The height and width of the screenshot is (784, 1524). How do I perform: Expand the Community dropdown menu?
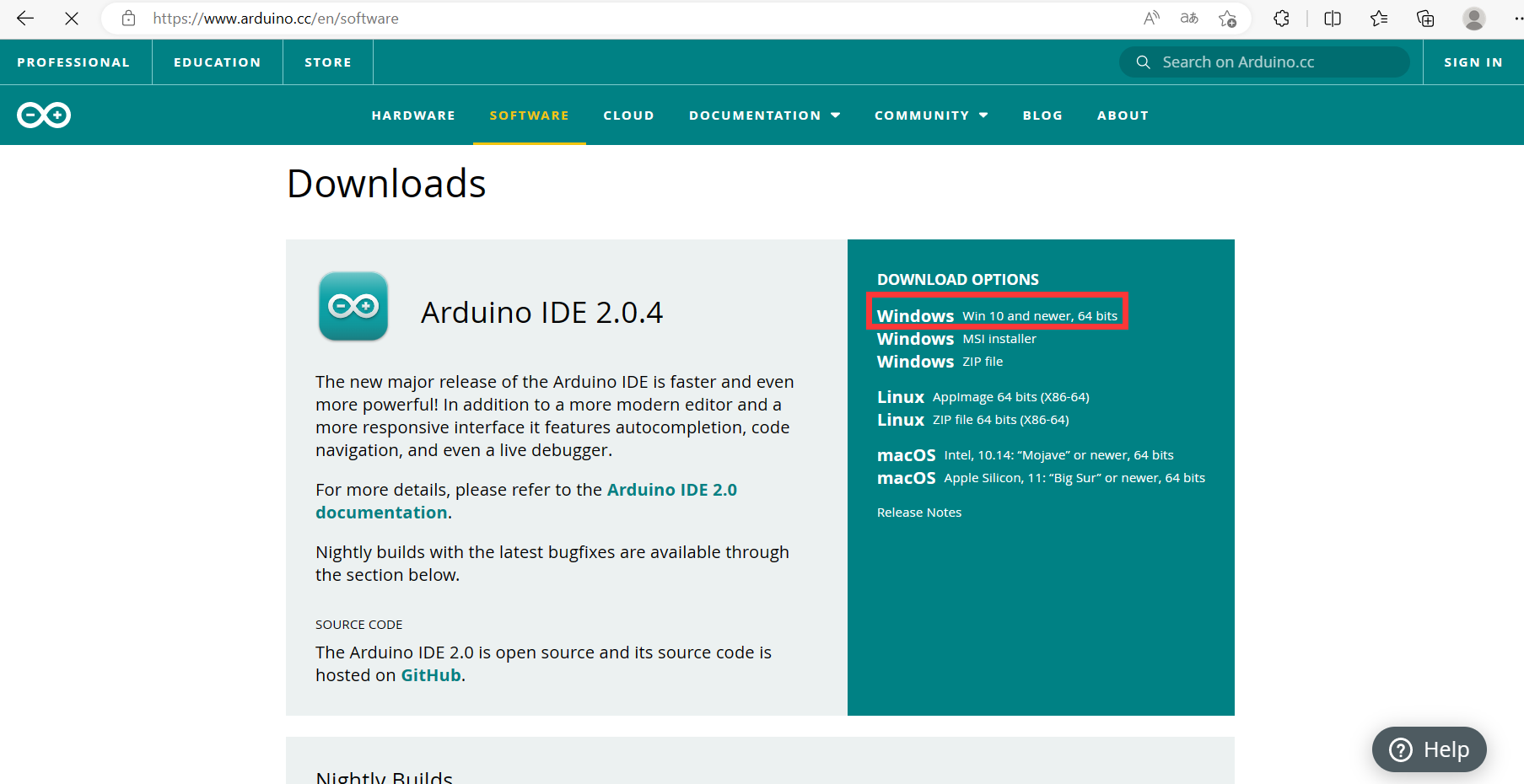931,115
